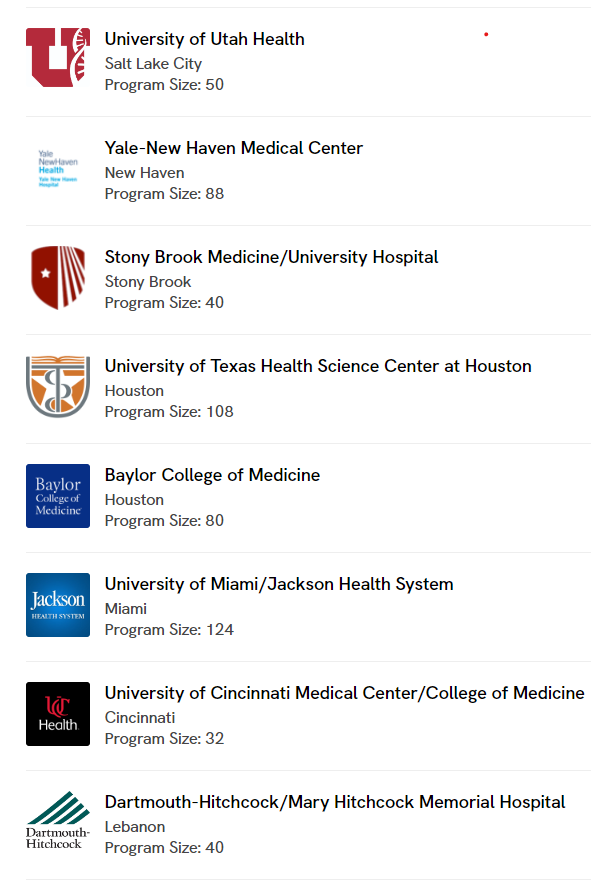This screenshot has height=885, width=591.
Task: Click the Salt Lake City location text
Action: 153,64
